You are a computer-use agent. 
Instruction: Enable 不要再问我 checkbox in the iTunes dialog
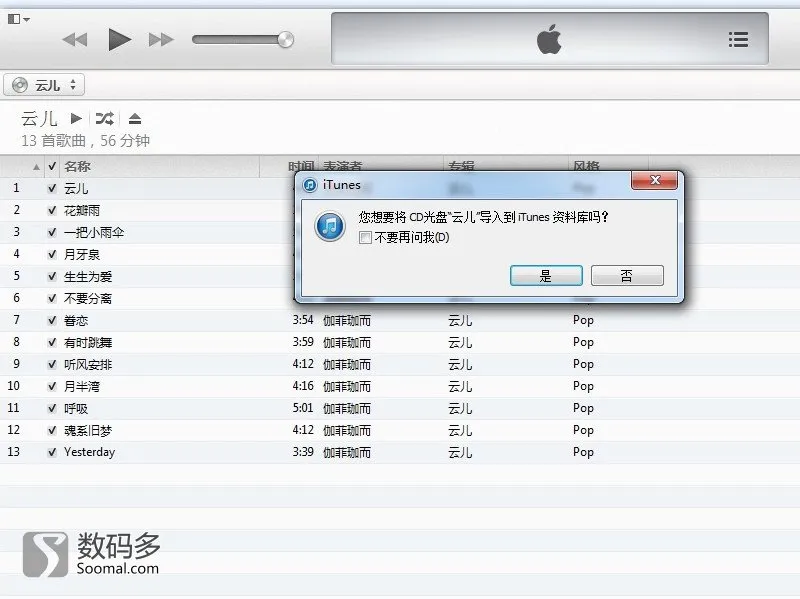(x=365, y=238)
